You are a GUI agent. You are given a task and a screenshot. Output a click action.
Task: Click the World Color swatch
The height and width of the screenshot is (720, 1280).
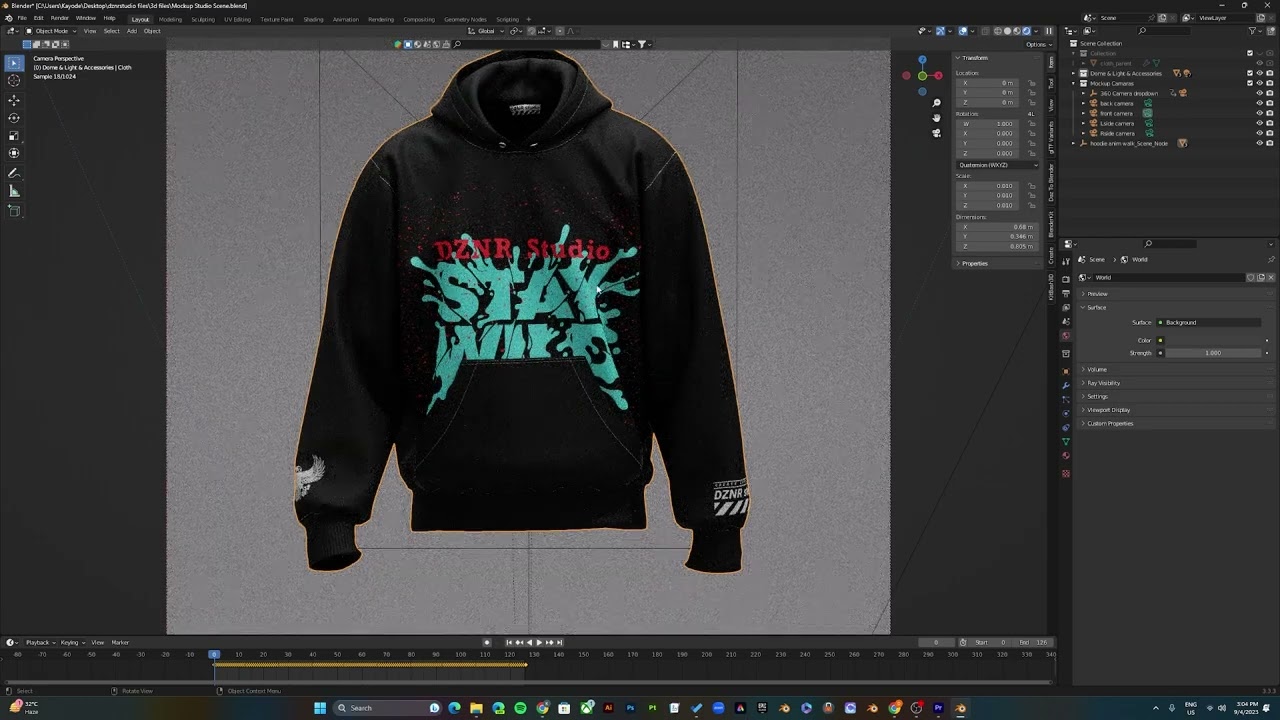1212,340
